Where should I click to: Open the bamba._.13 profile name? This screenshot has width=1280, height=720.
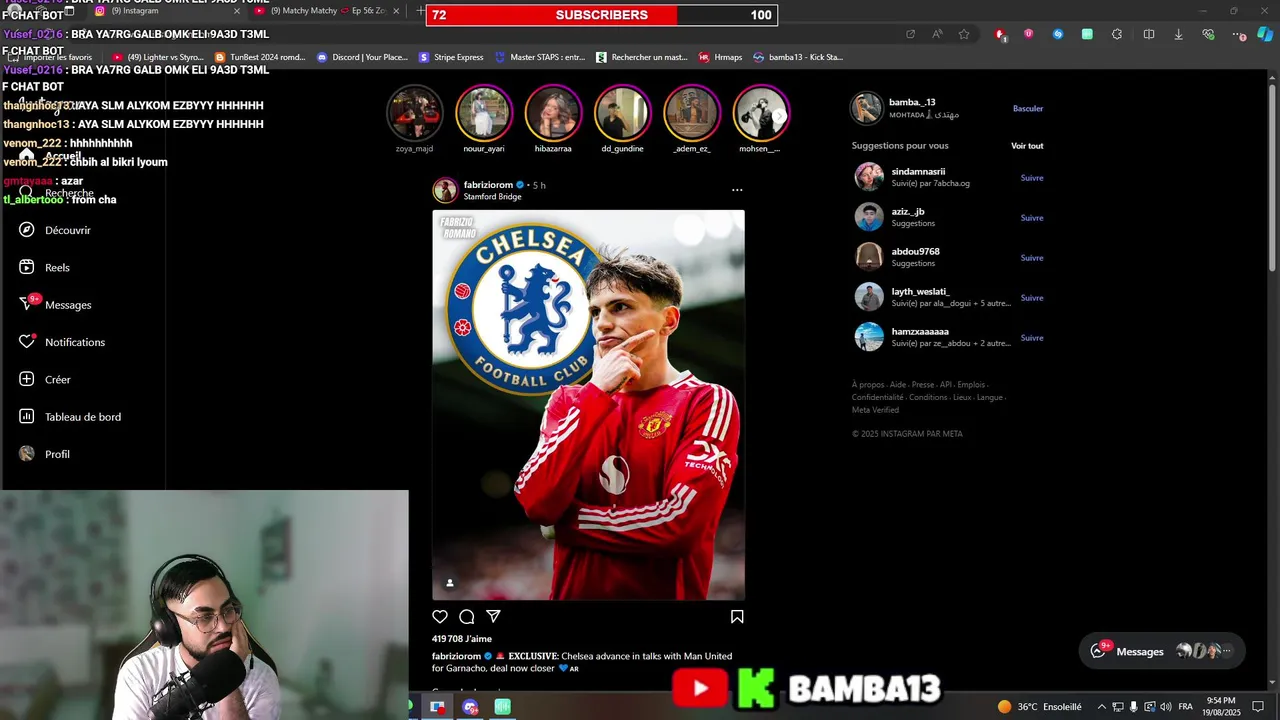pos(912,102)
